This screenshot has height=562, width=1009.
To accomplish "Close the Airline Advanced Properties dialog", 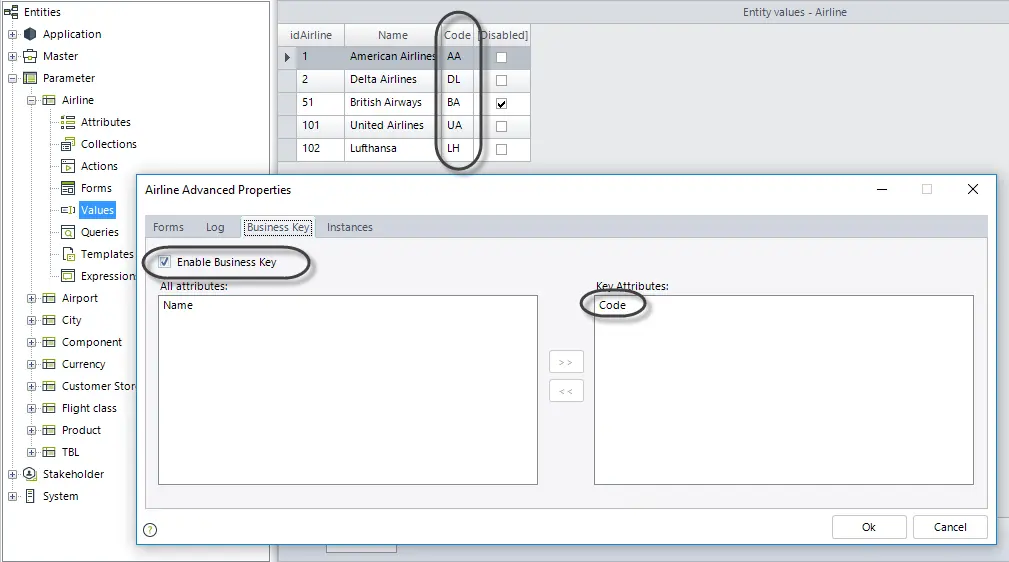I will [973, 189].
